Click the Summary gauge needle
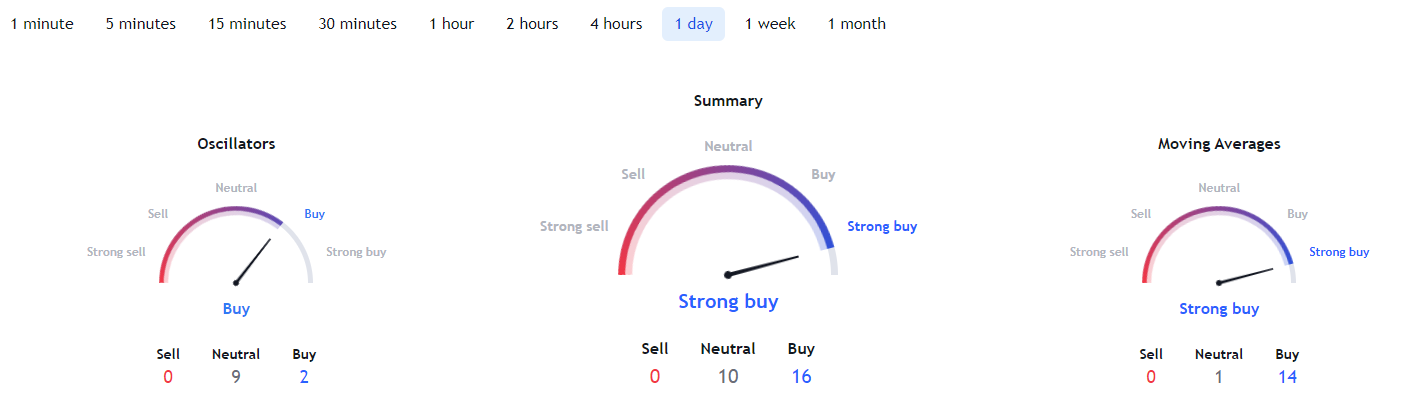This screenshot has height=415, width=1406. (x=762, y=265)
